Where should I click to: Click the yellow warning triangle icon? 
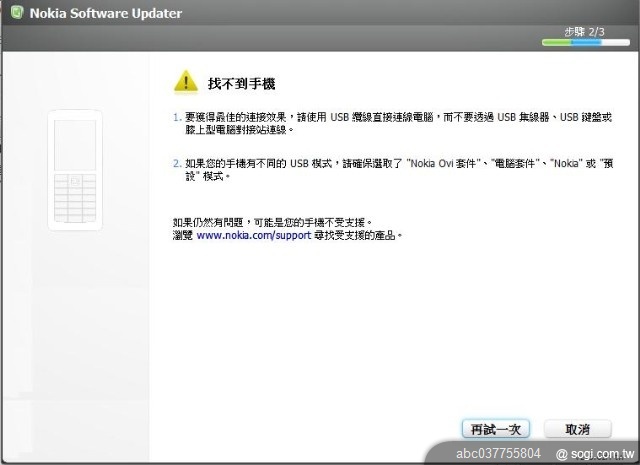pos(186,82)
